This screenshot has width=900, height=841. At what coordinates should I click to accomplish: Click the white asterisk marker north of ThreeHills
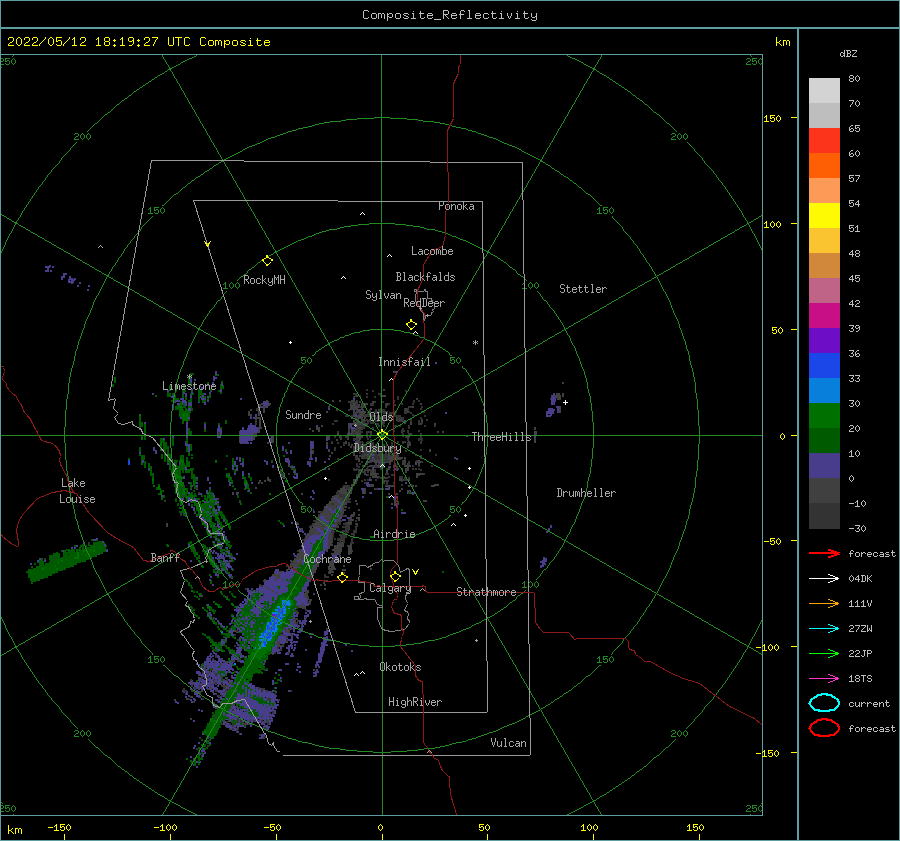475,343
